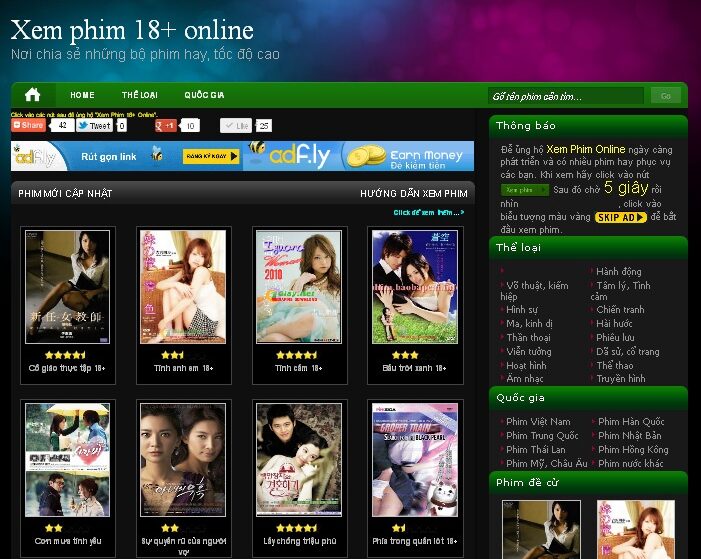Switch to PHIM MỚI CẬP NHẬT tab
Viewport: 701px width, 559px height.
click(65, 194)
